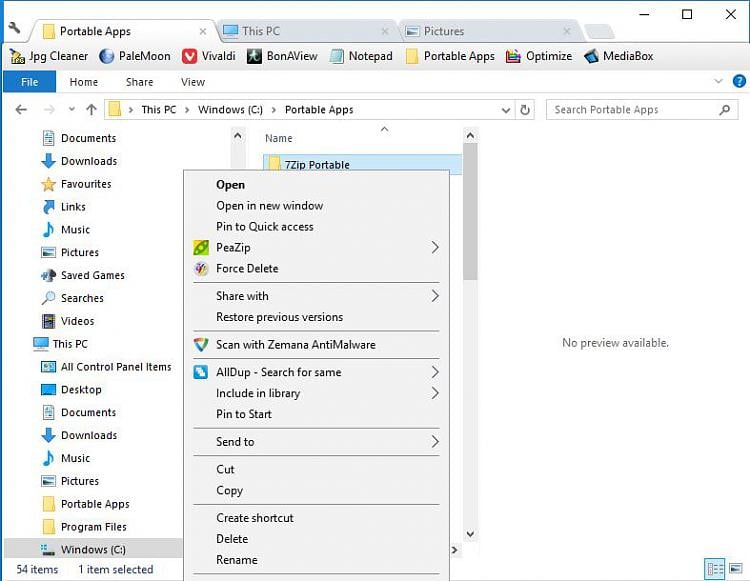Launch Jpg Cleaner from the bookmark bar

[x=49, y=56]
